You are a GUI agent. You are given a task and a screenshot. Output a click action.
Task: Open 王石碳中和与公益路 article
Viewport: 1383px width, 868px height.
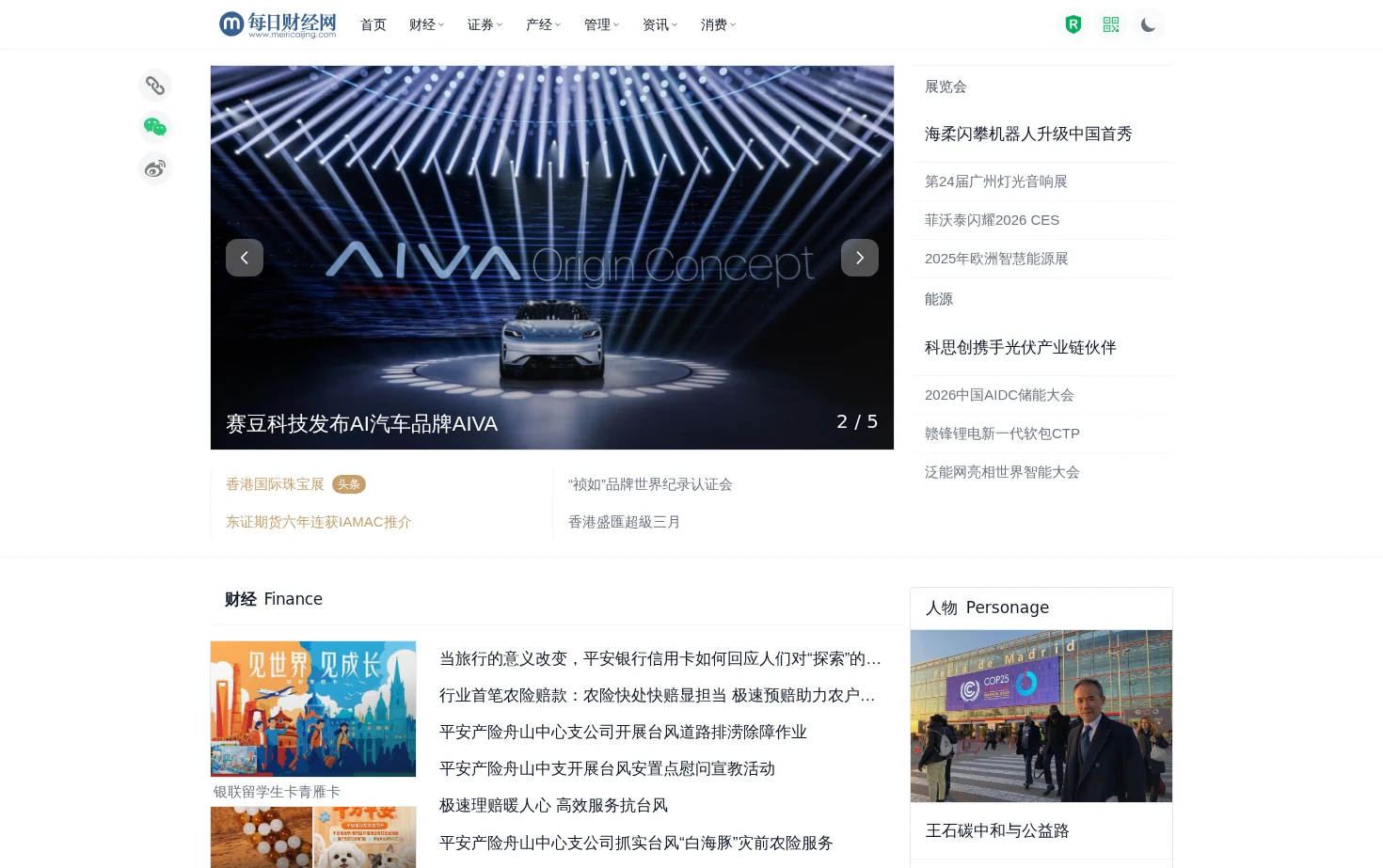click(x=997, y=830)
